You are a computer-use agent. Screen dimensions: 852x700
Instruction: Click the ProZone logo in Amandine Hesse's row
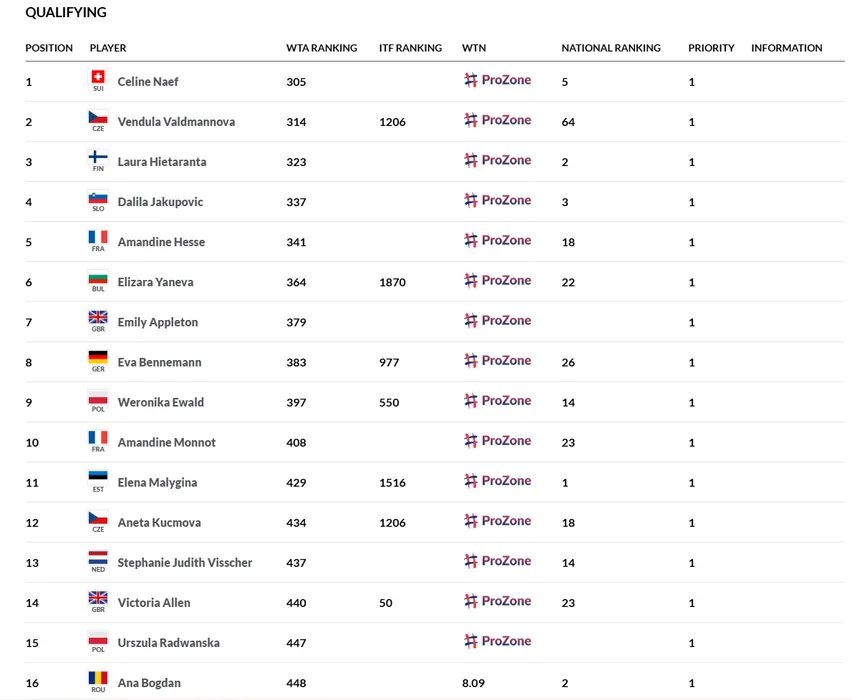497,240
